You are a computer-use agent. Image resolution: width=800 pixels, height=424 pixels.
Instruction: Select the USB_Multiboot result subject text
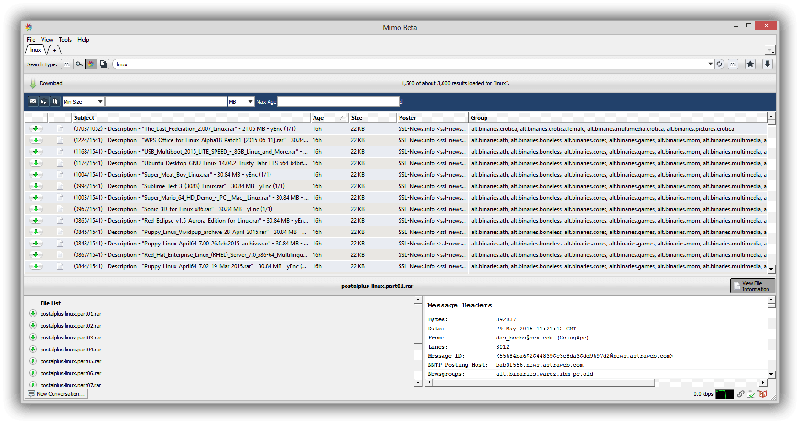(191, 152)
